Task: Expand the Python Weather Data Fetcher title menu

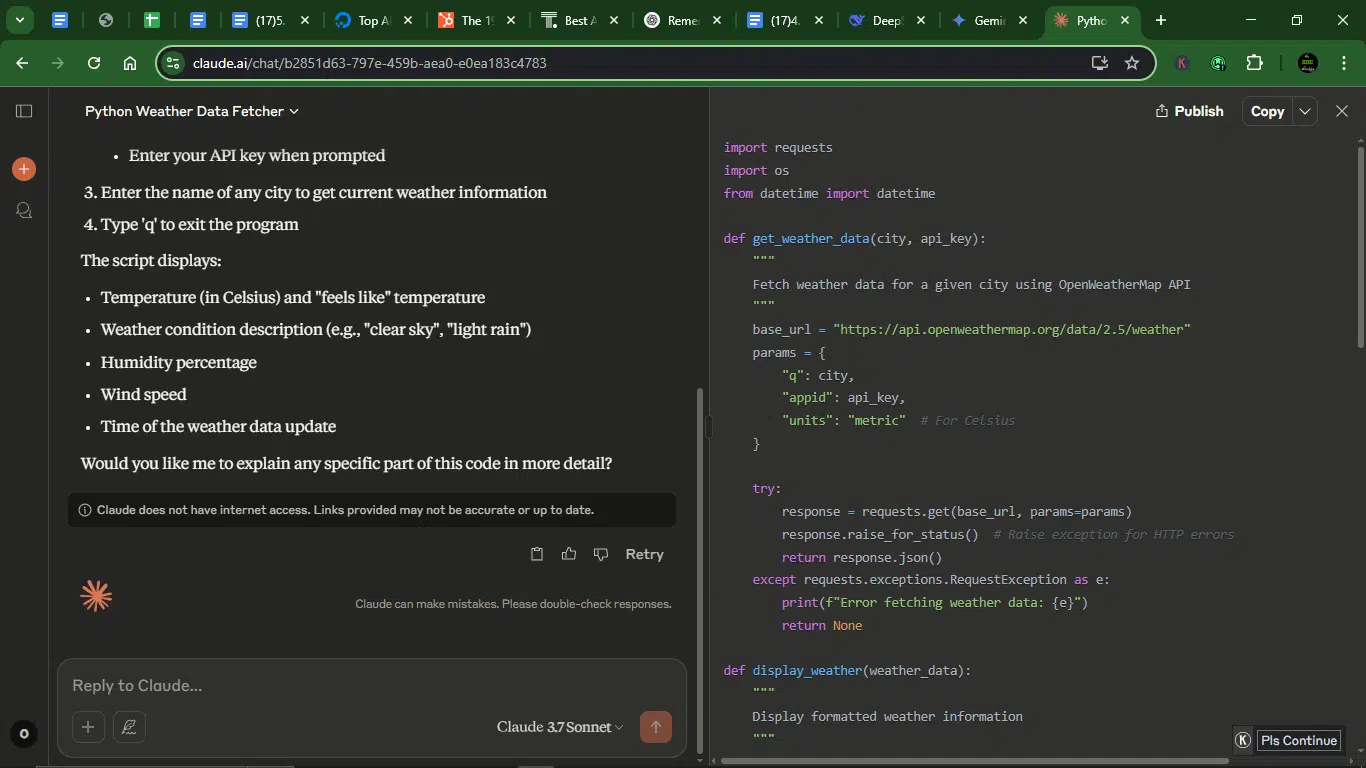Action: pos(192,111)
